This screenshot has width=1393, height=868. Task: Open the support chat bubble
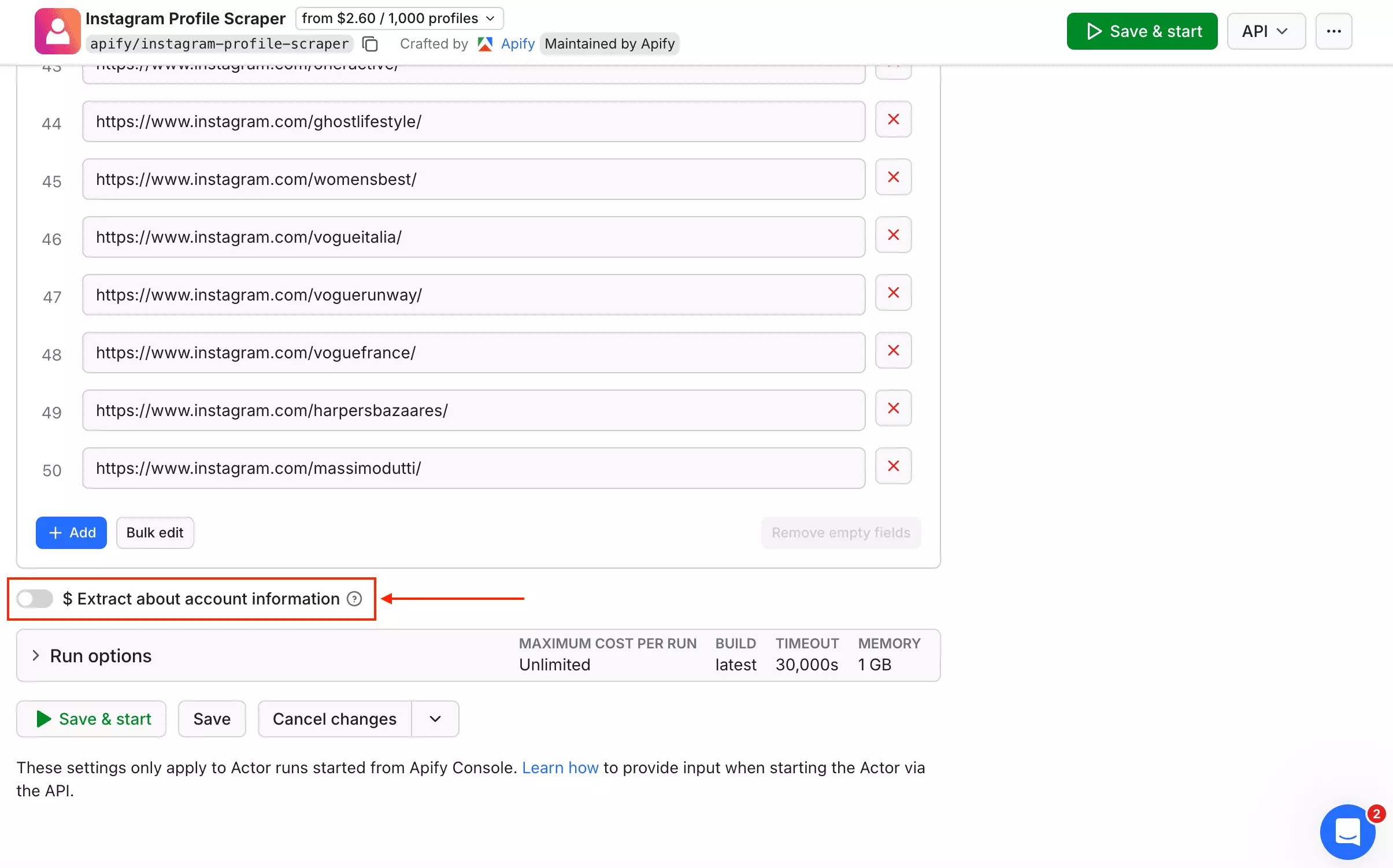(x=1348, y=832)
